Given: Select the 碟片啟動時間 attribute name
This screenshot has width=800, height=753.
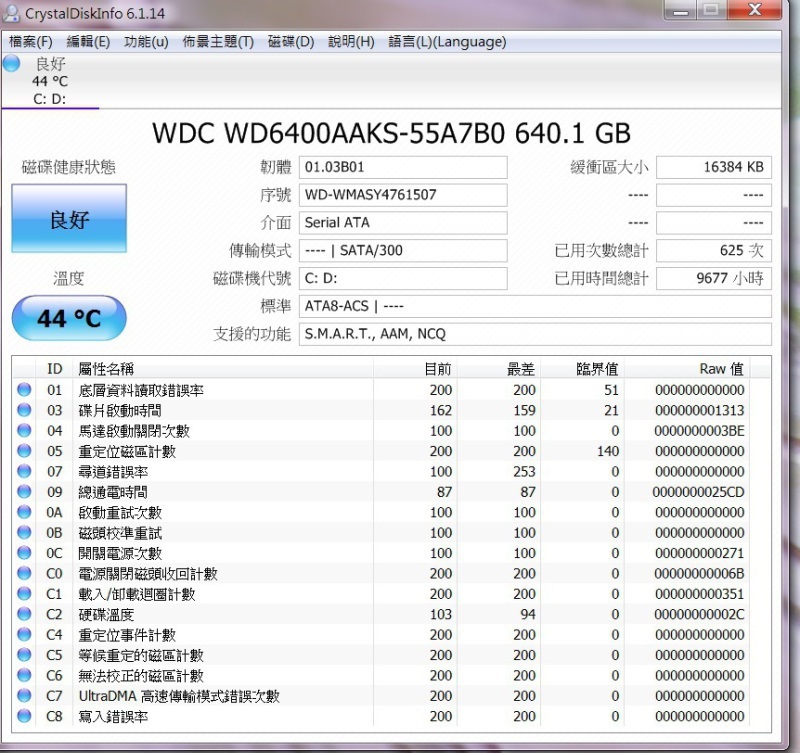Looking at the screenshot, I should pos(120,411).
